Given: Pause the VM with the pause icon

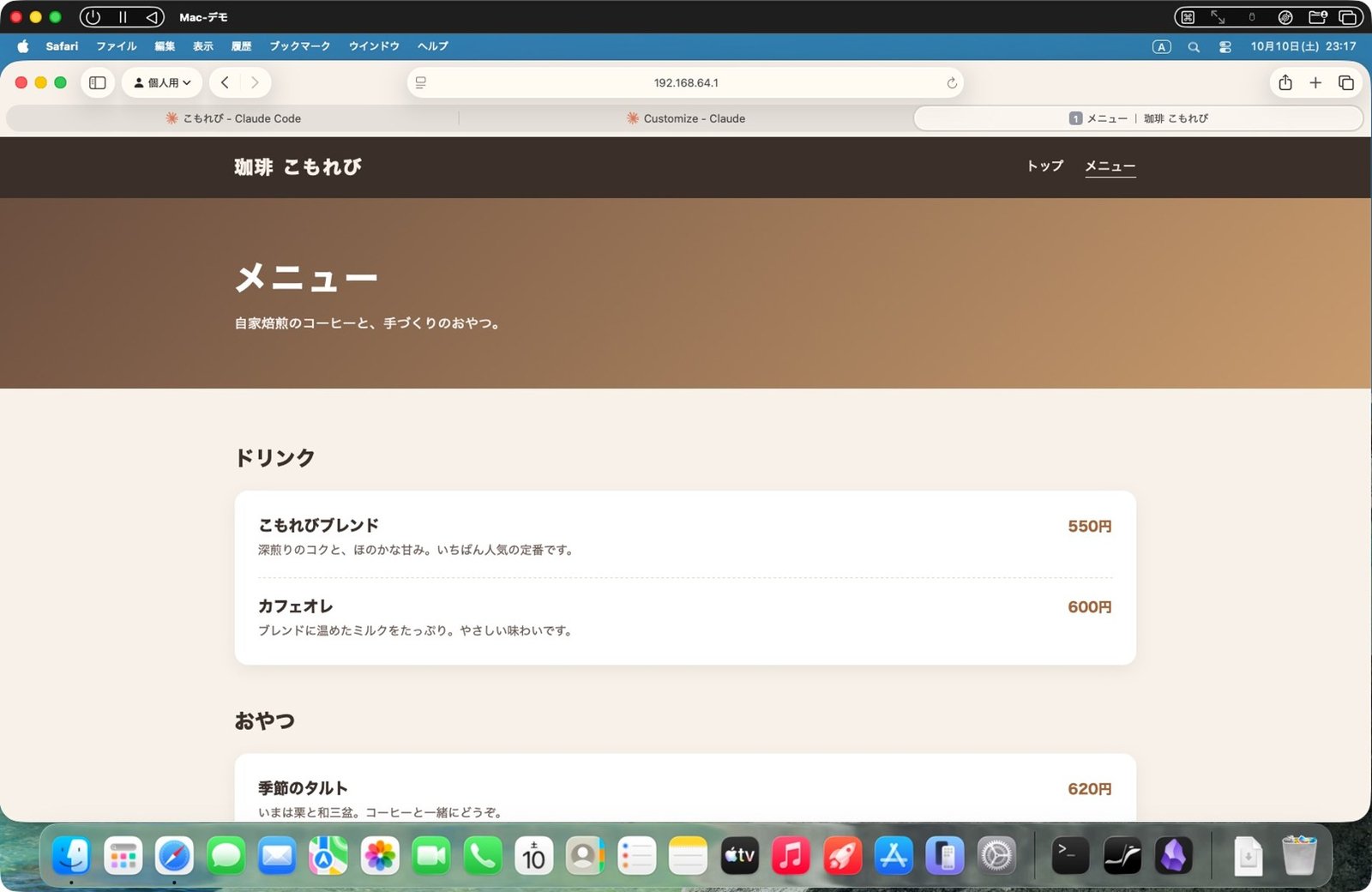Looking at the screenshot, I should (x=123, y=17).
